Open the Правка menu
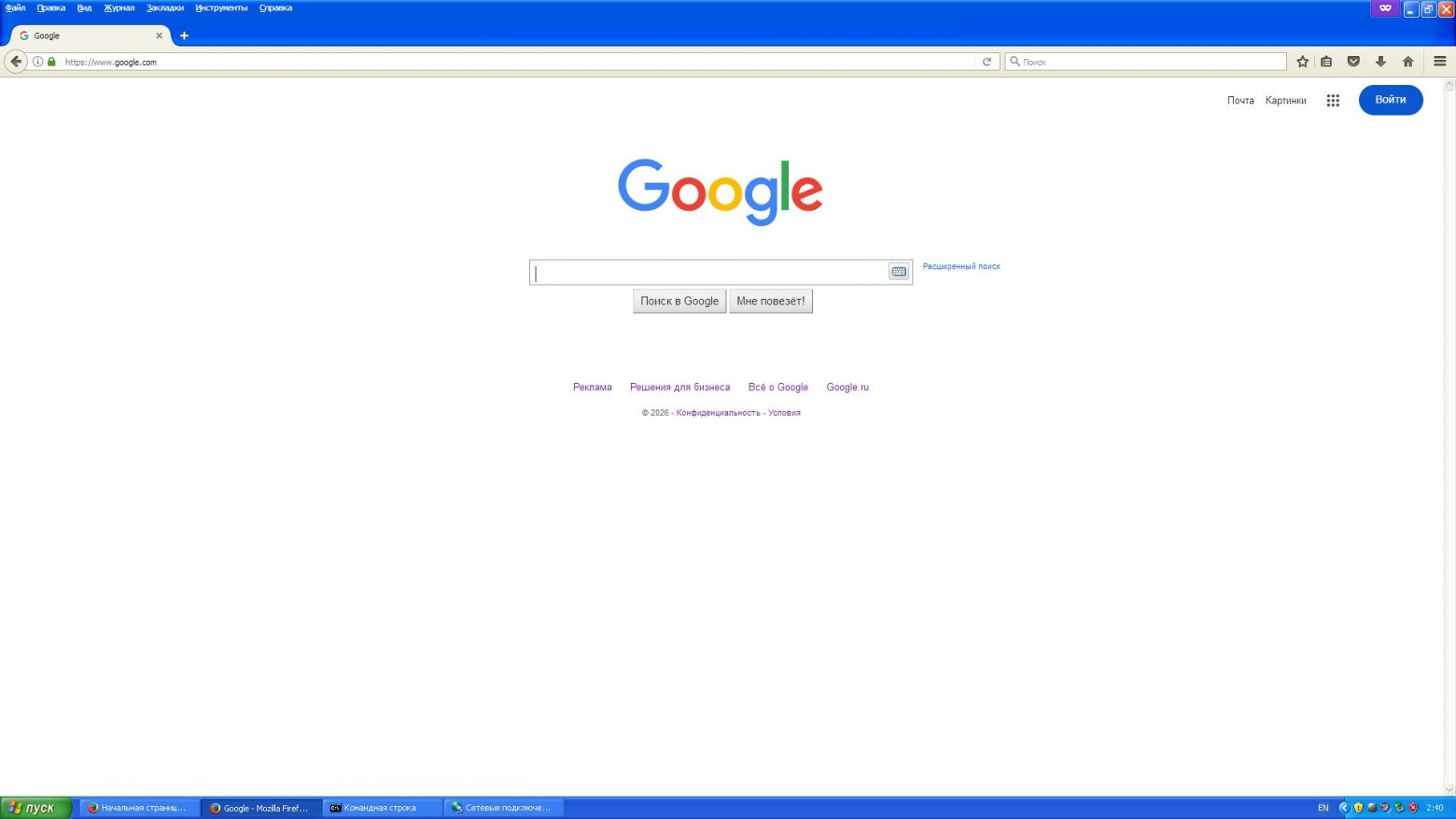This screenshot has height=819, width=1456. coord(51,7)
